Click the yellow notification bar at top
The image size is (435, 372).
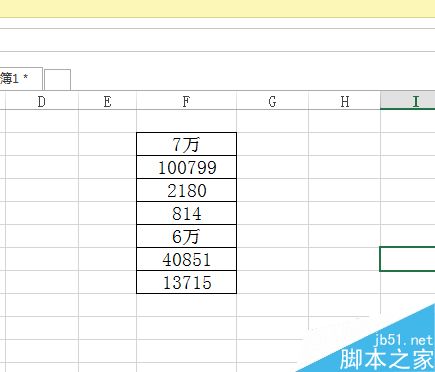[217, 8]
